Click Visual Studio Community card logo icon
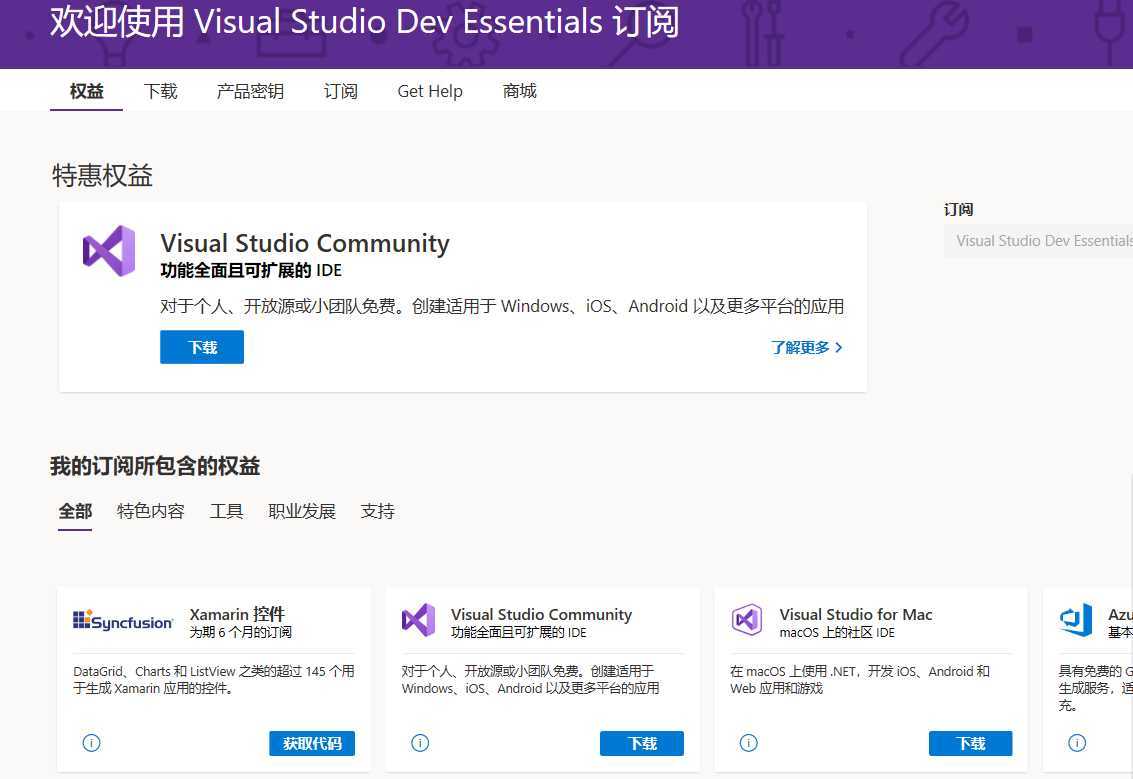This screenshot has height=779, width=1133. click(418, 621)
